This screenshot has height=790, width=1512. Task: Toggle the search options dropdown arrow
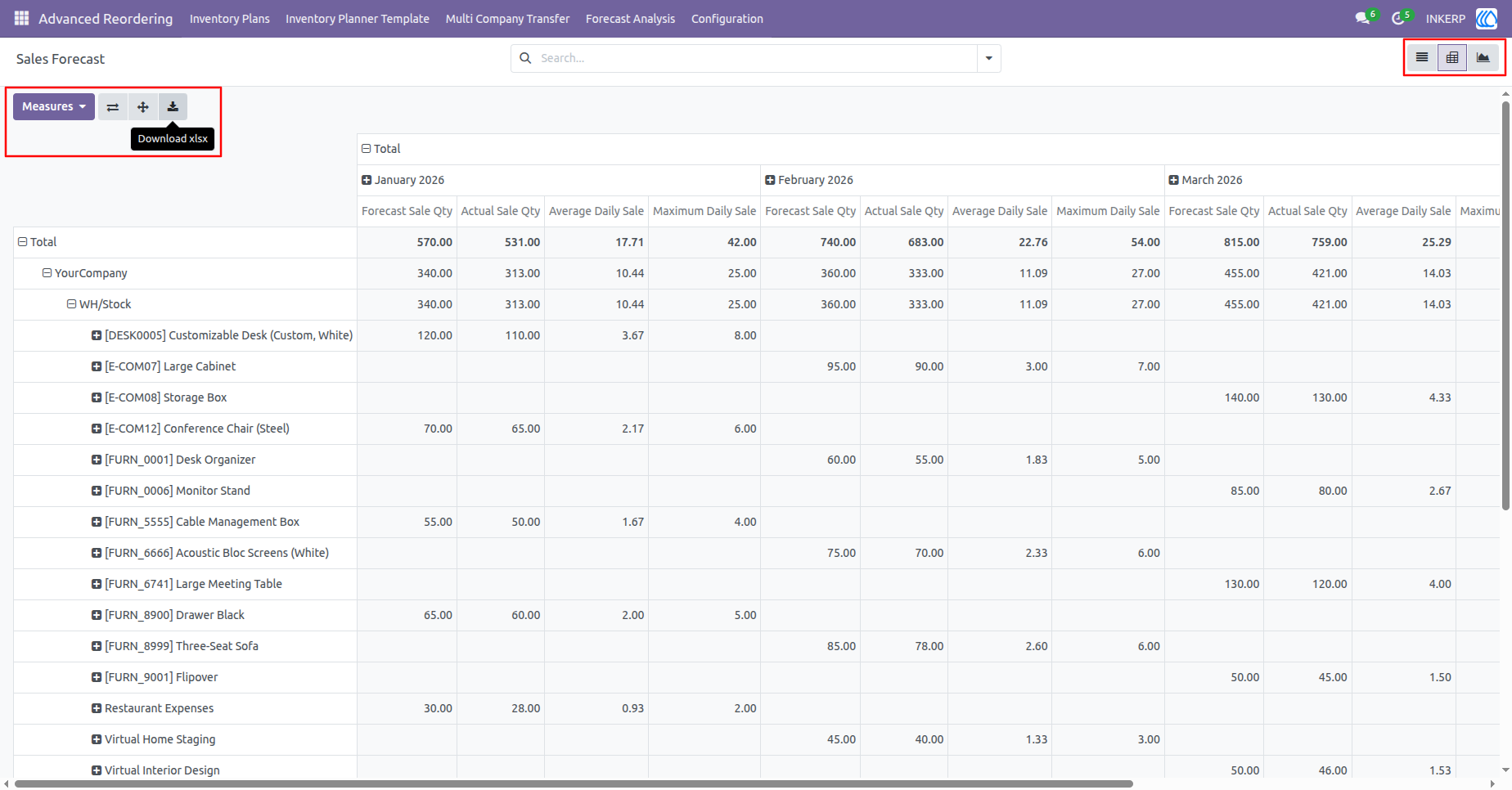point(988,58)
